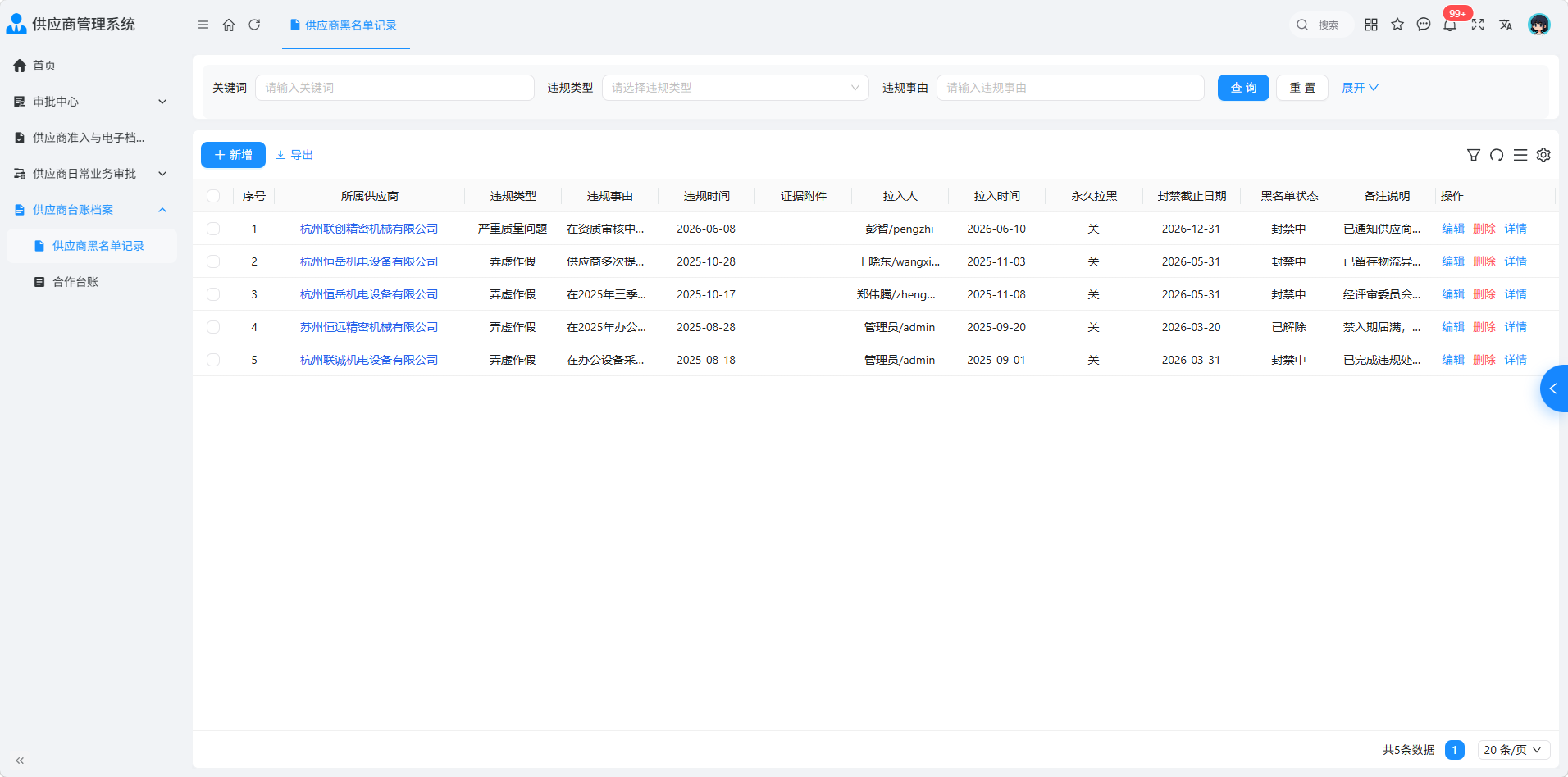This screenshot has height=777, width=1568.
Task: Open the column settings gear icon
Action: 1543,155
